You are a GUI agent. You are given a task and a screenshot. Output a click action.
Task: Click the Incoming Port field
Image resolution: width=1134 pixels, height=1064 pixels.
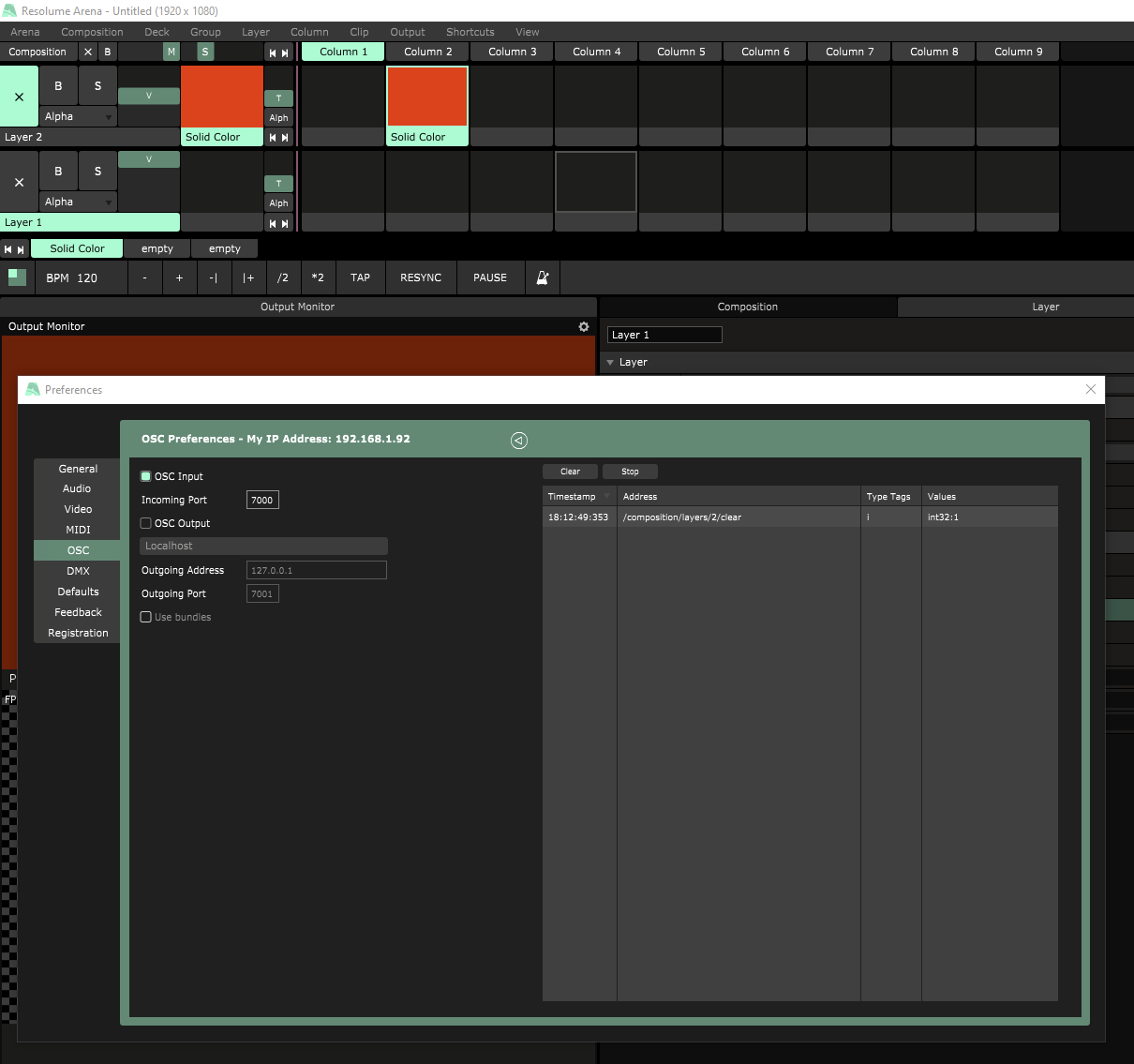(262, 500)
